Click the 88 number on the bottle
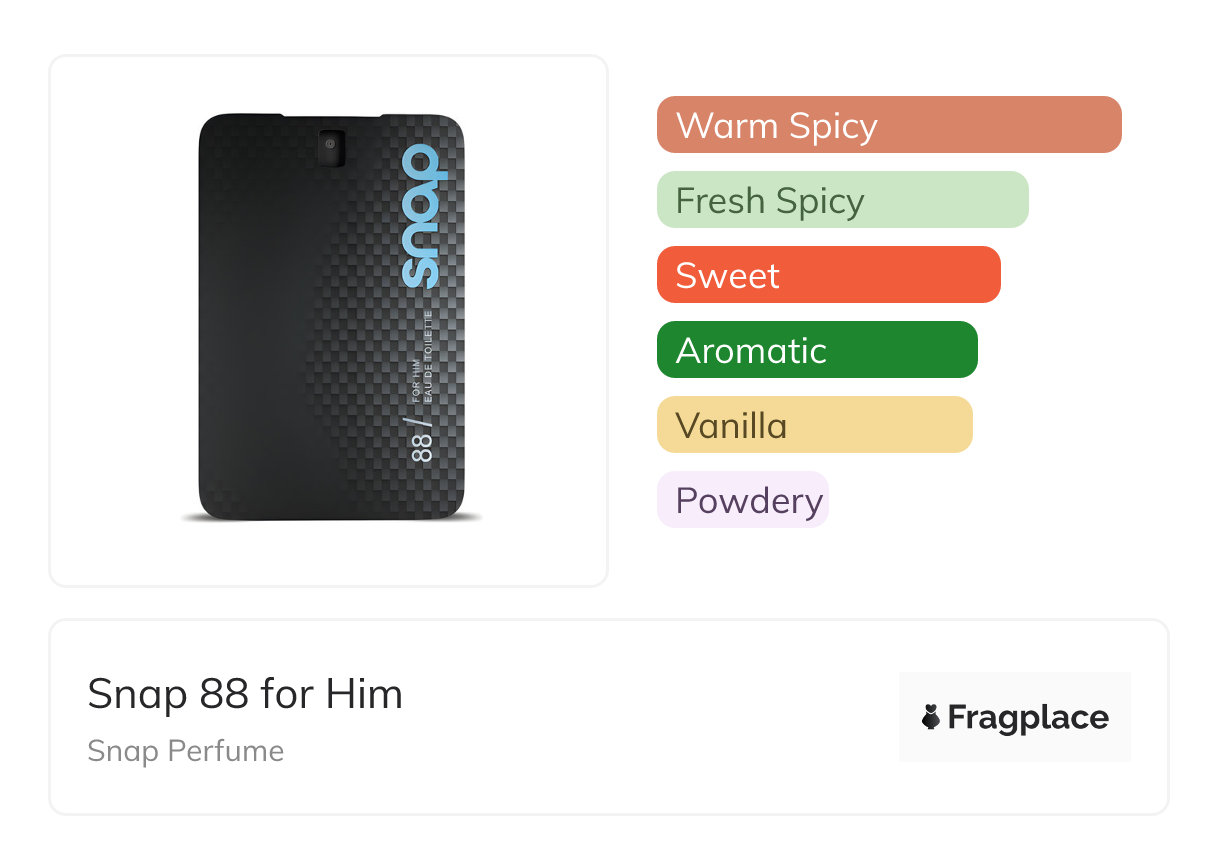 (423, 446)
